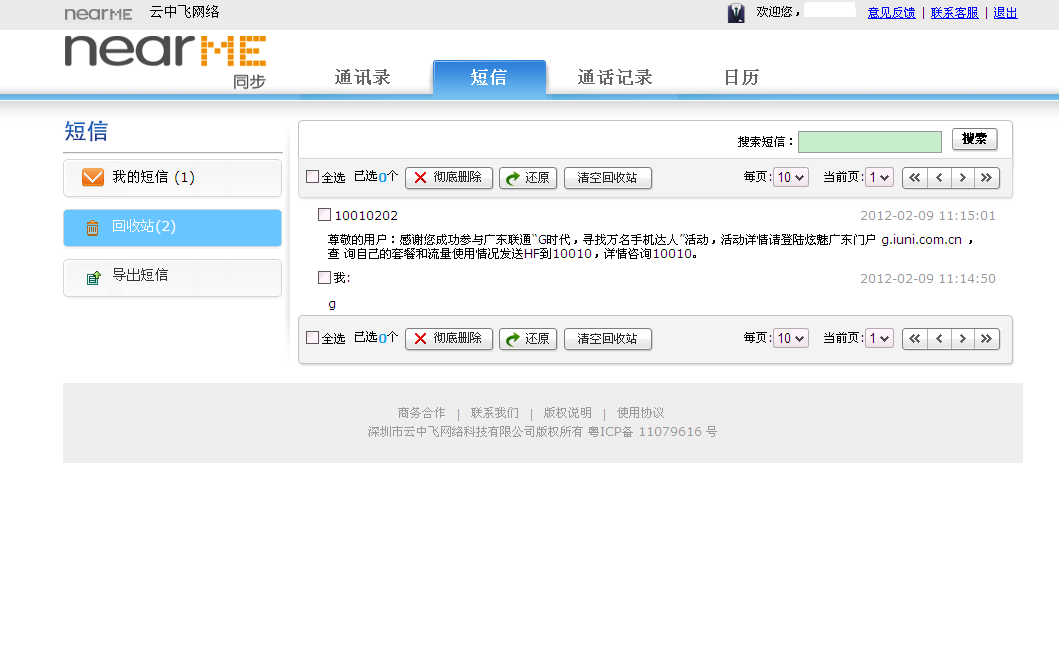
Task: Switch to 通讯录 tab
Action: point(363,78)
